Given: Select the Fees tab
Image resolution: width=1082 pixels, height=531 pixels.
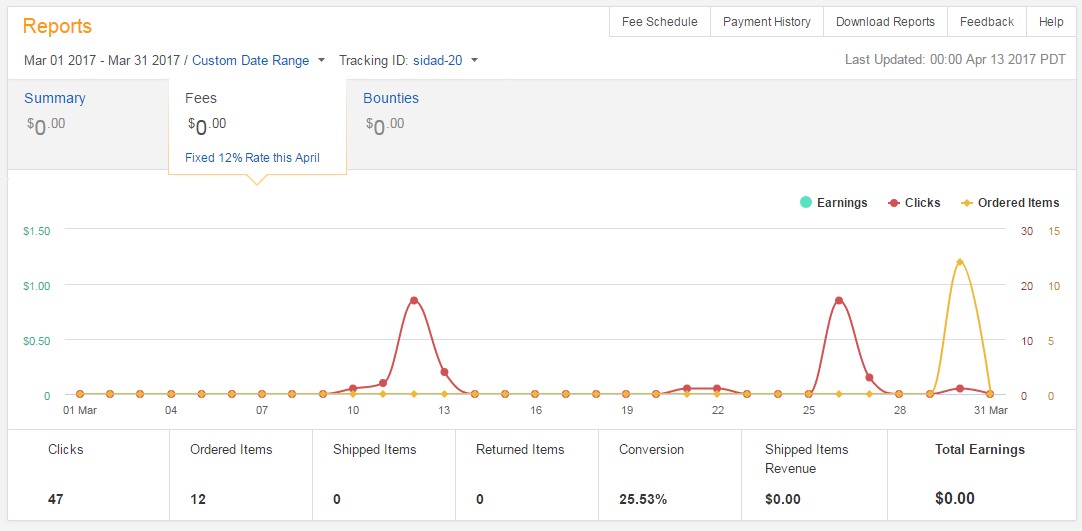Looking at the screenshot, I should tap(201, 98).
